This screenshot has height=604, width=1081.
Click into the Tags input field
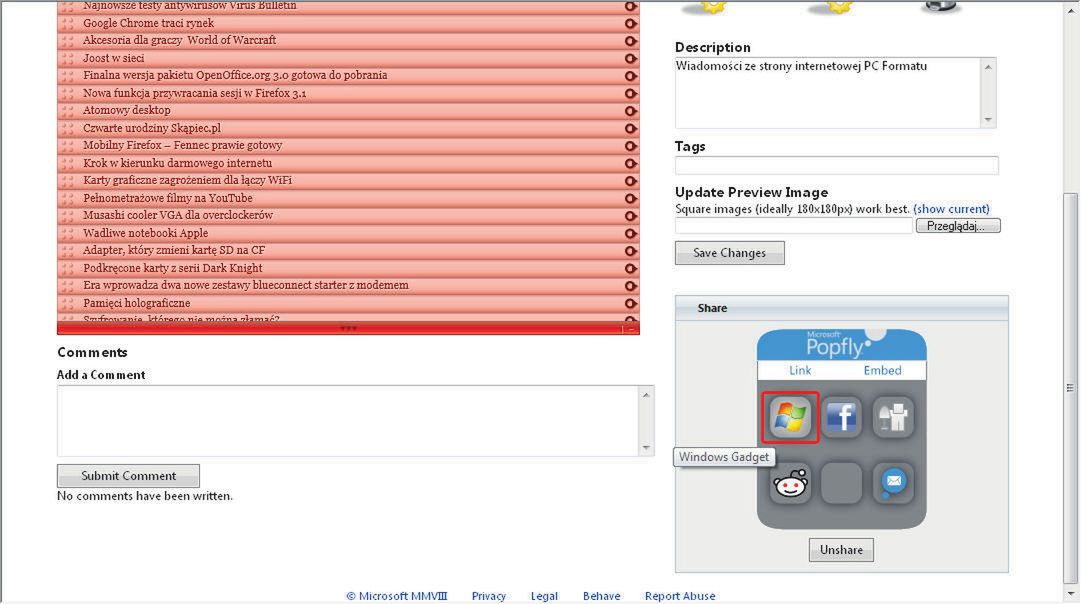836,165
